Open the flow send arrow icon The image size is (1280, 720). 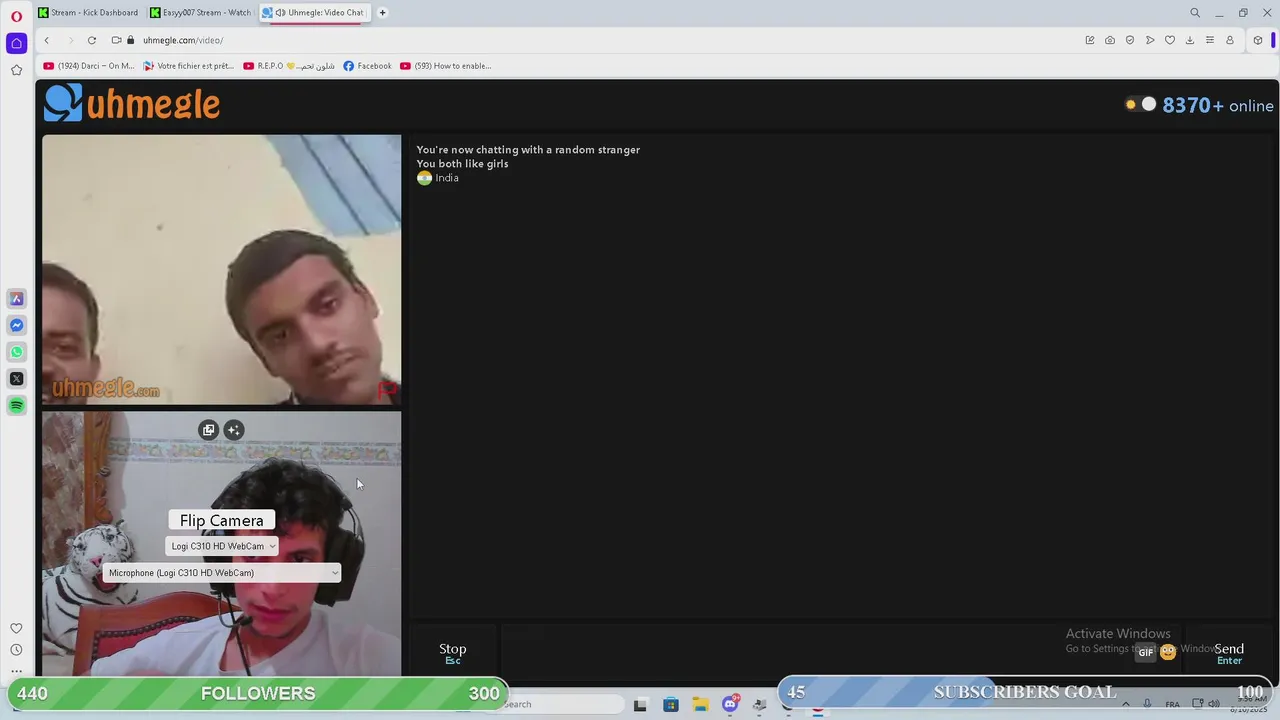1150,40
